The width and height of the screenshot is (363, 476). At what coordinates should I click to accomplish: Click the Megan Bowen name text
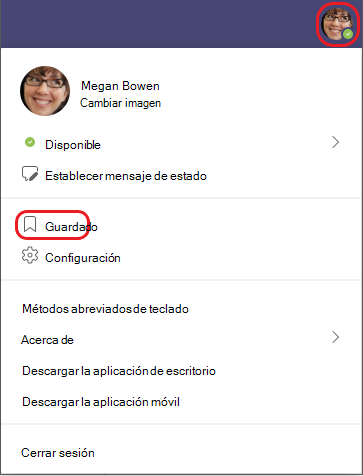[120, 86]
